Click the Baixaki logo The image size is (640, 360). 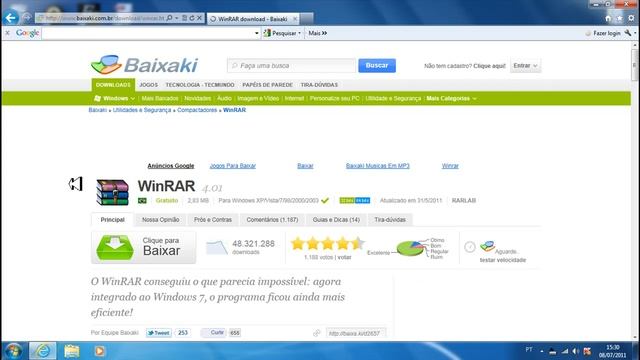(x=144, y=65)
